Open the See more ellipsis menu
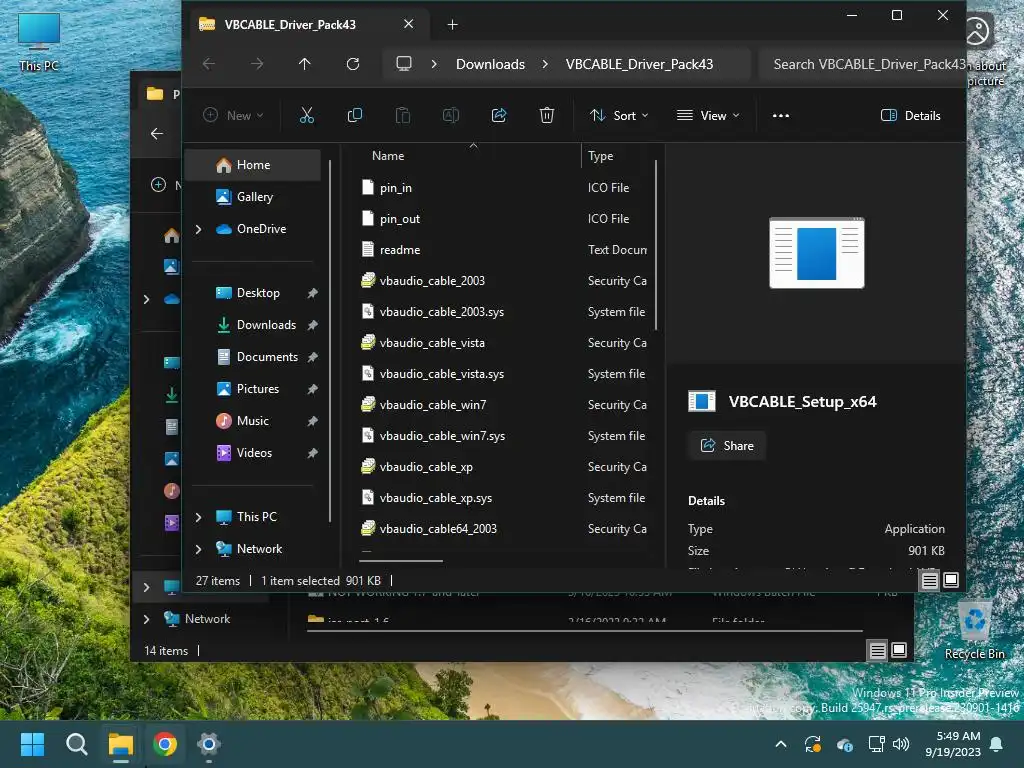The height and width of the screenshot is (768, 1024). coord(780,116)
